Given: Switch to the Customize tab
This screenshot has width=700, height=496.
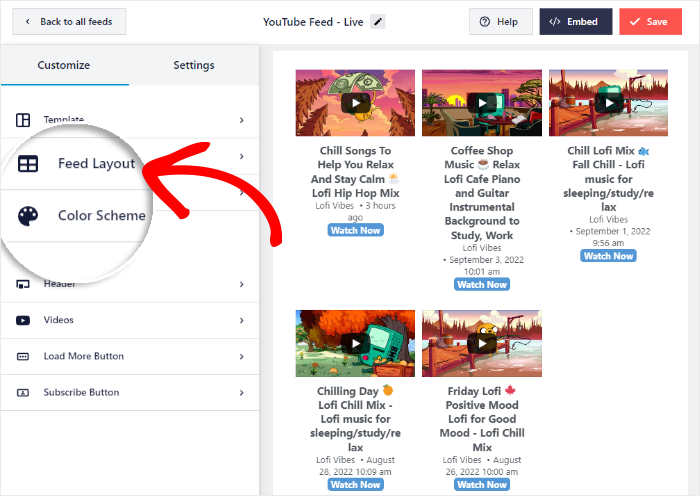Looking at the screenshot, I should [64, 65].
